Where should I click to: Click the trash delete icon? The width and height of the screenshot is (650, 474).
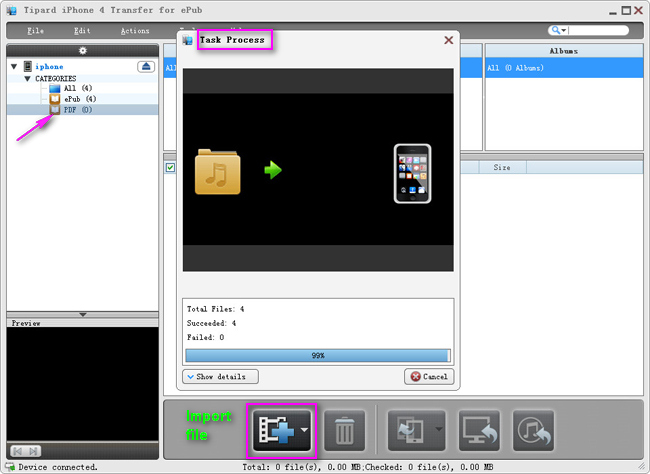click(344, 431)
